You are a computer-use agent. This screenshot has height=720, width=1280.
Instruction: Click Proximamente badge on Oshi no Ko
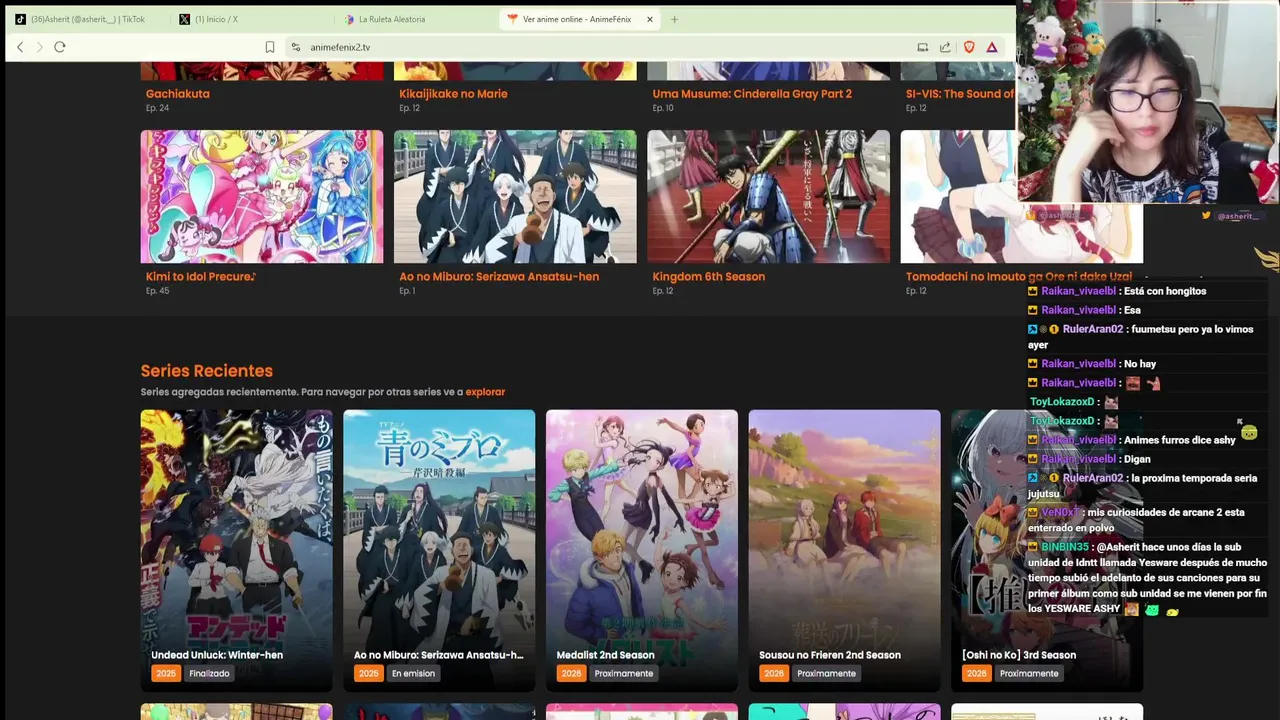(1029, 674)
